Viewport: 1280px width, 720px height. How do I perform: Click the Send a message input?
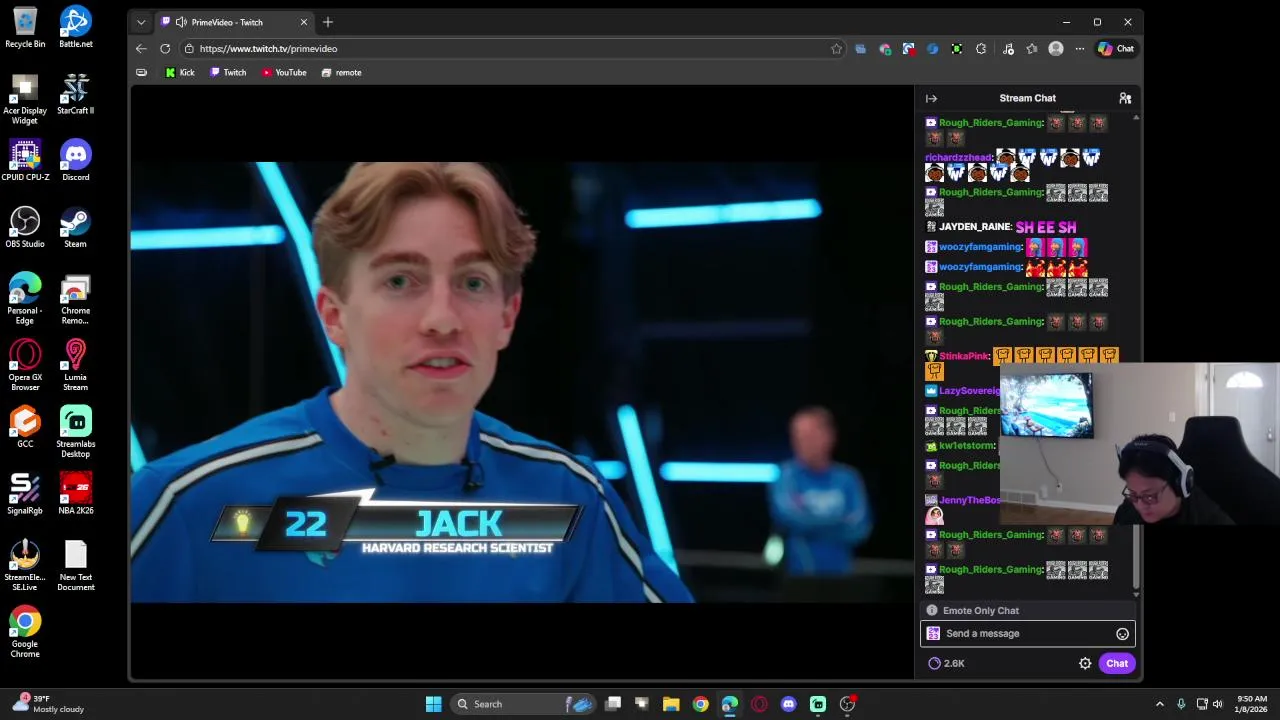coord(1028,634)
